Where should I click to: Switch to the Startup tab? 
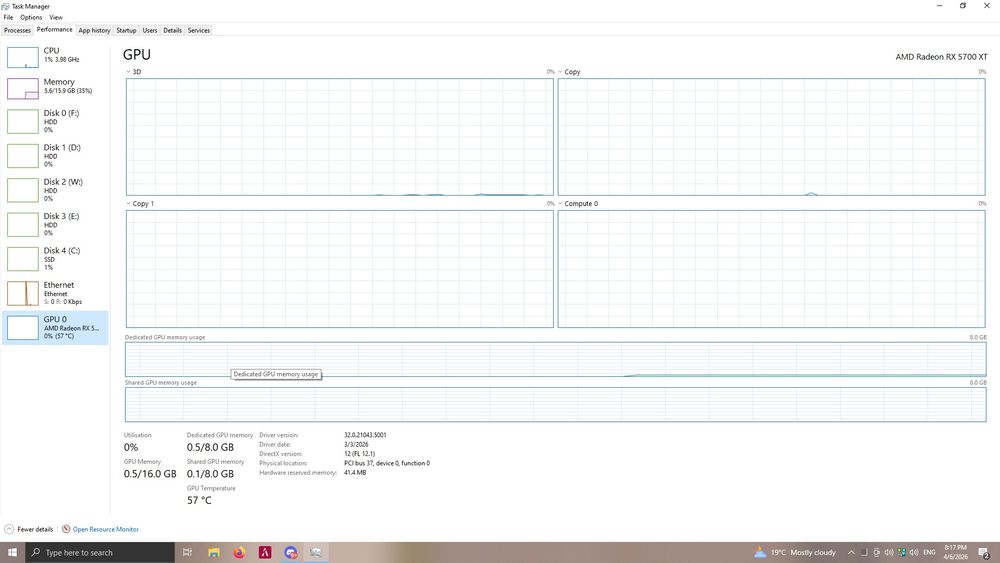126,30
